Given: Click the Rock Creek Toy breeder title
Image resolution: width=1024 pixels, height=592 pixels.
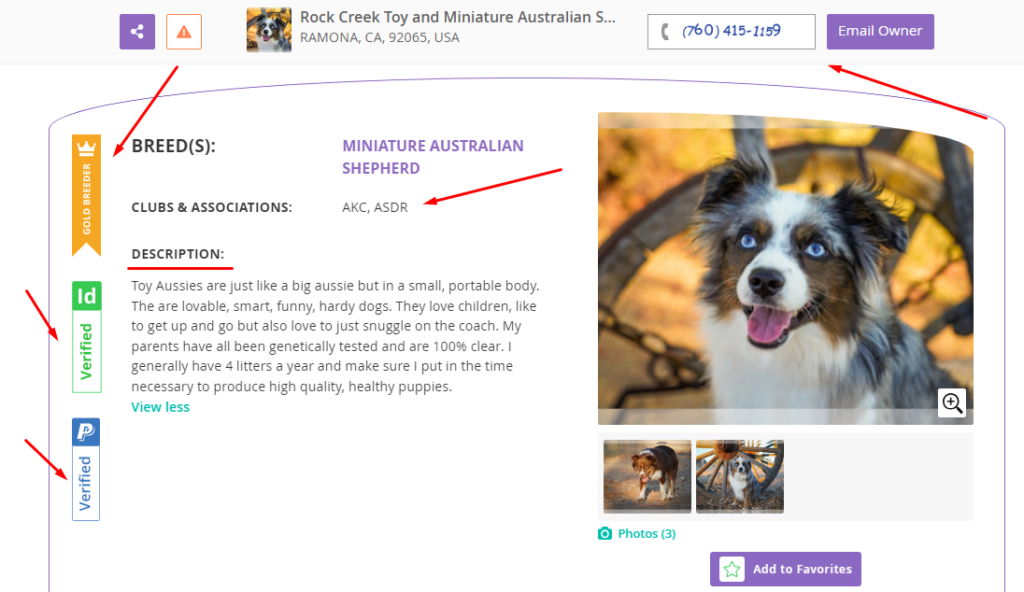Looking at the screenshot, I should tap(458, 18).
